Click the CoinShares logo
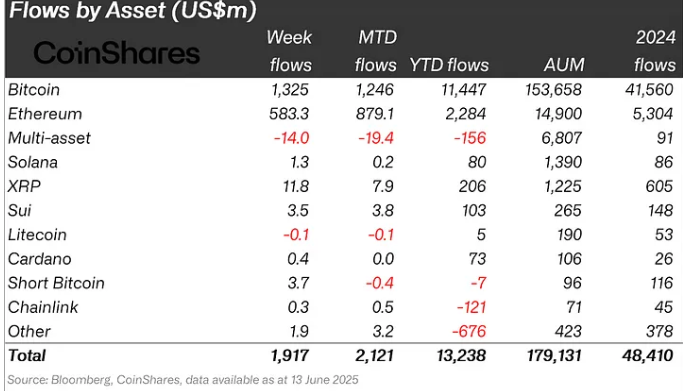This screenshot has width=683, height=391. (x=116, y=54)
